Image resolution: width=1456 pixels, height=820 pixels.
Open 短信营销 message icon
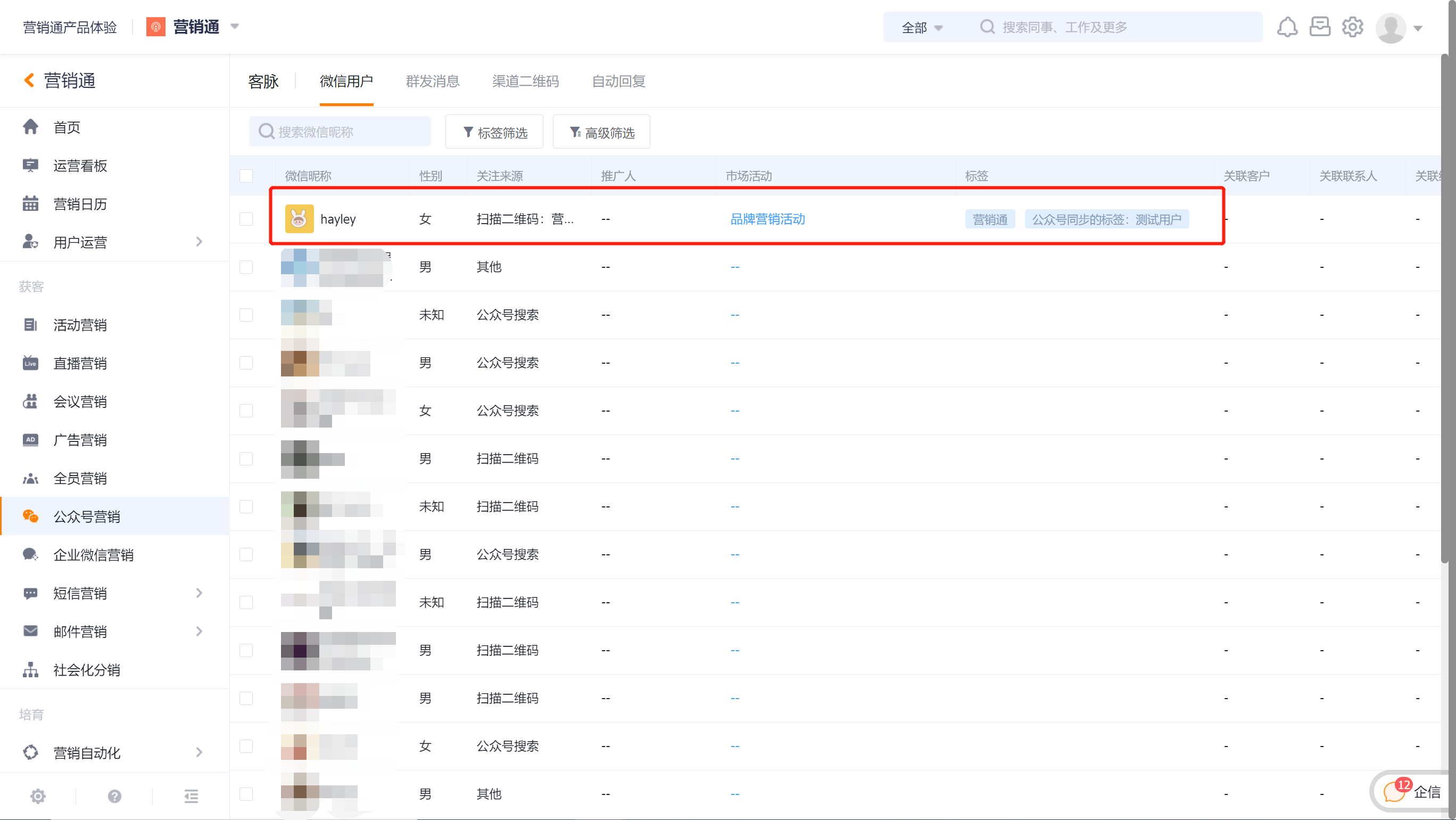point(30,593)
